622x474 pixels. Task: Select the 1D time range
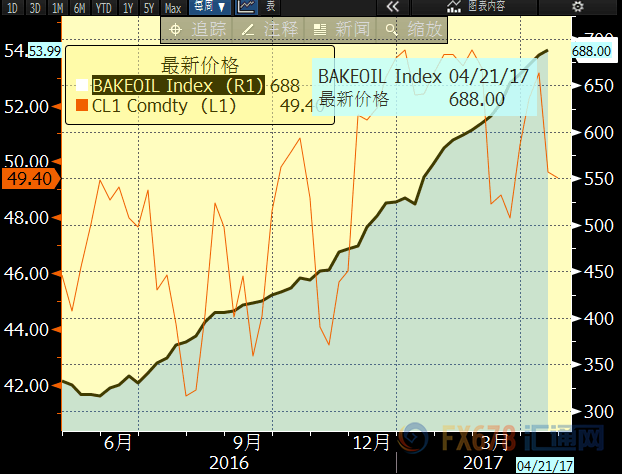[12, 7]
